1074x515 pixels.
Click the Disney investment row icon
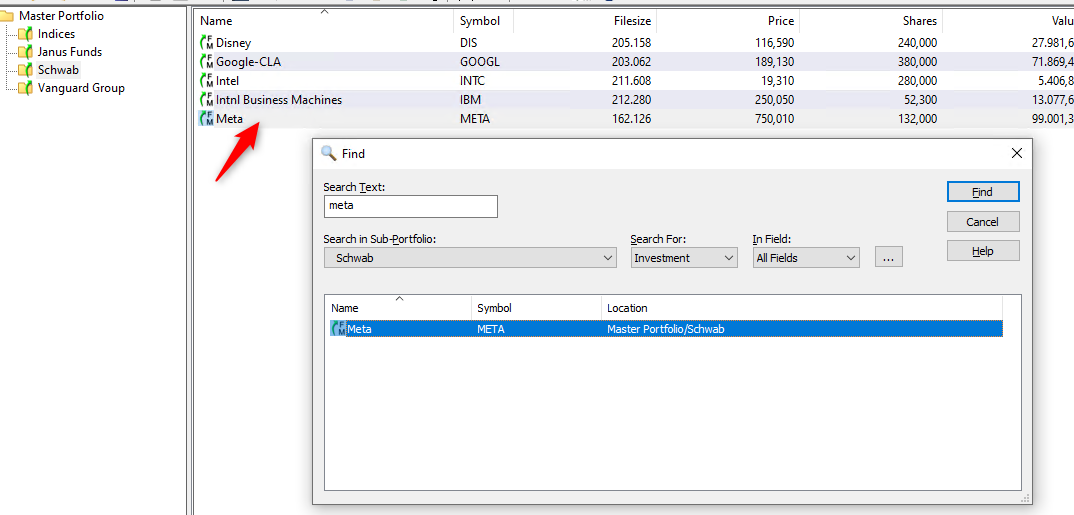pos(206,42)
